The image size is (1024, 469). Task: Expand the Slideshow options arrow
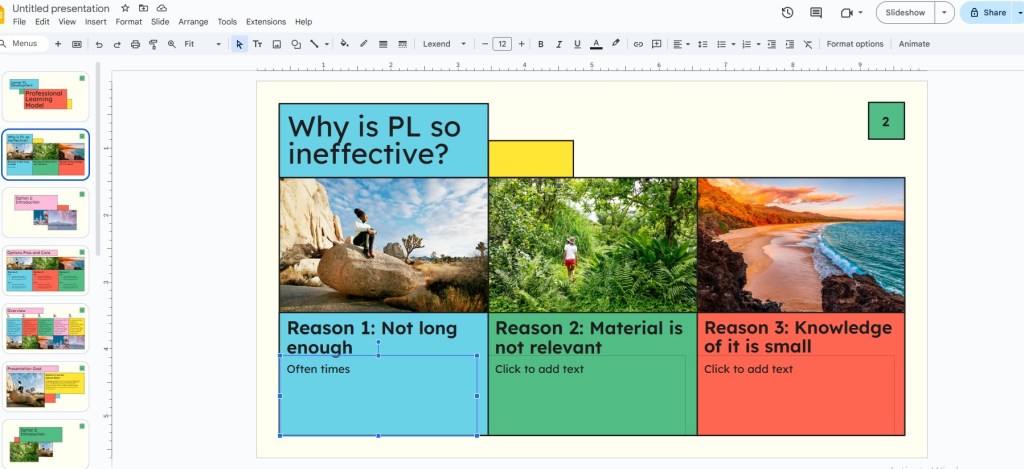945,13
